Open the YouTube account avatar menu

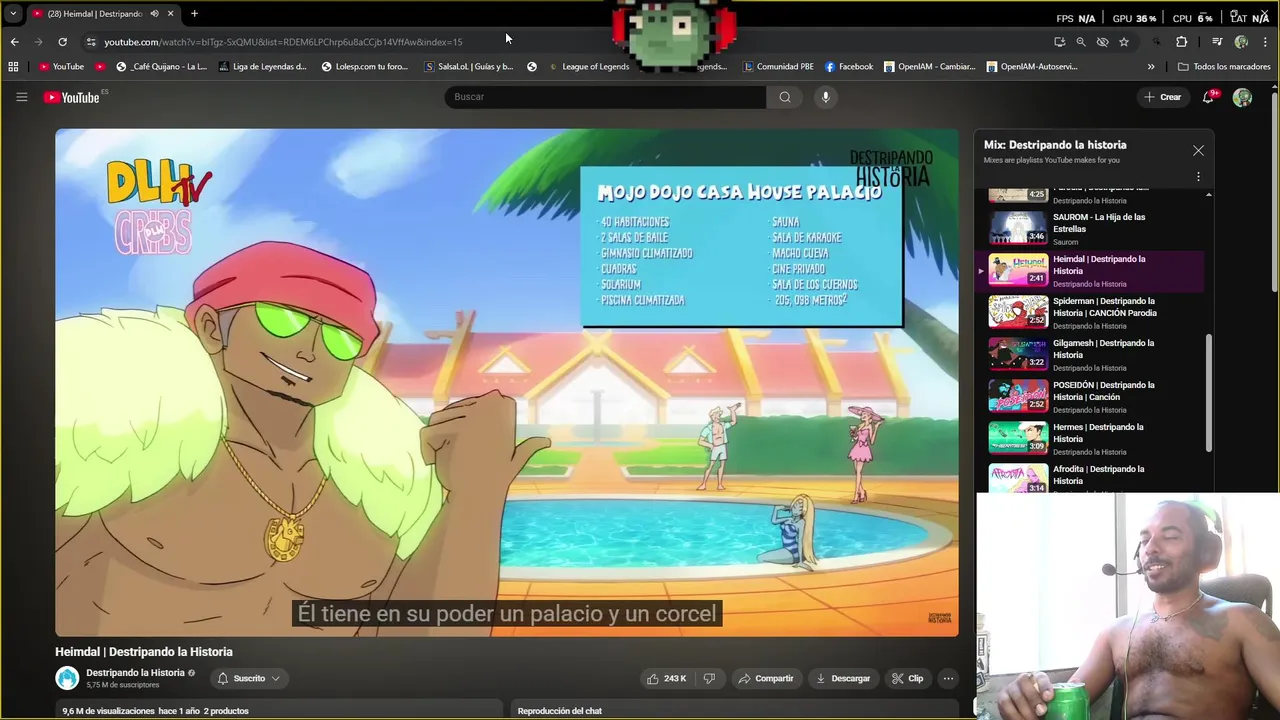1242,97
